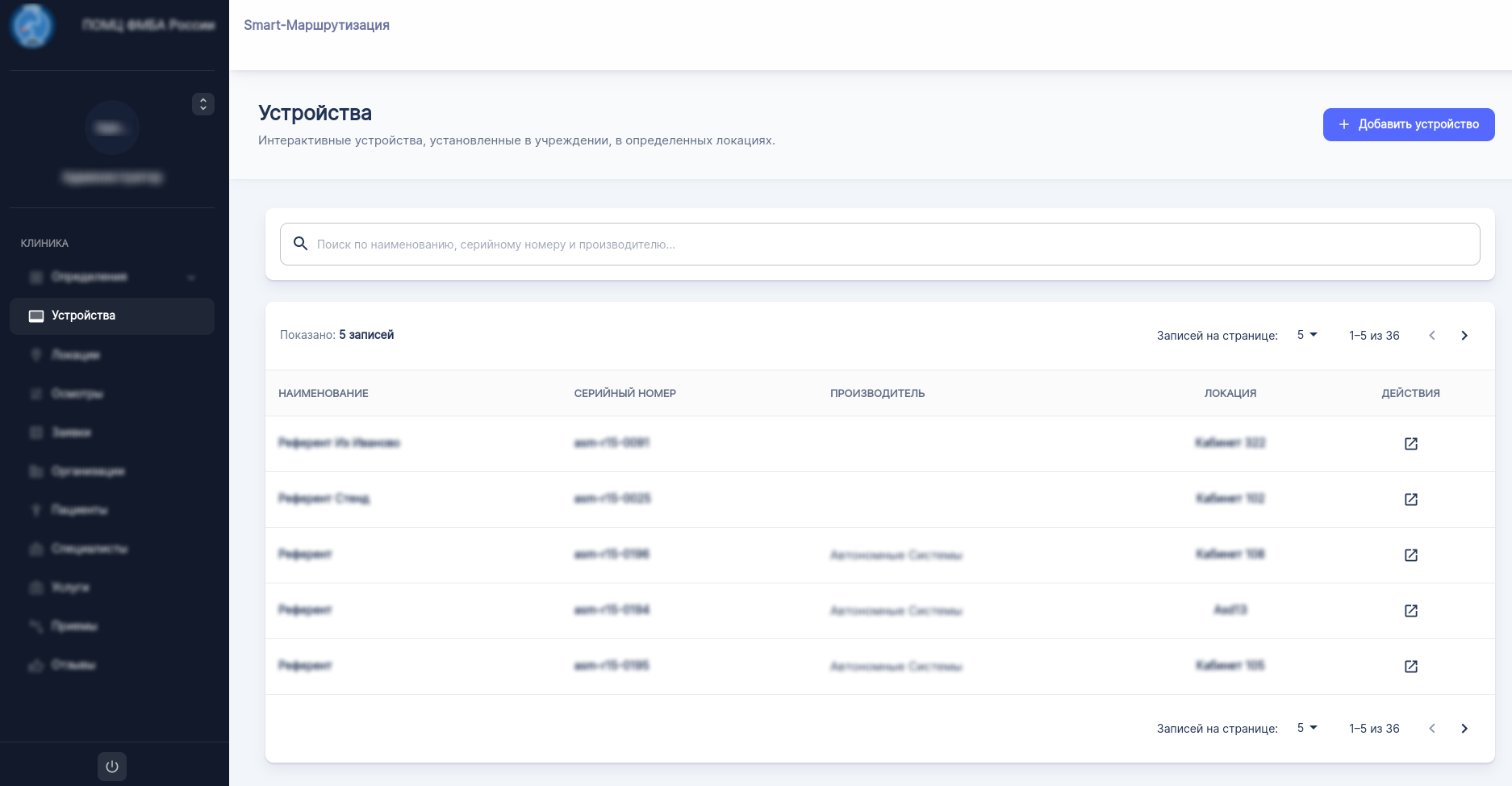Open the device located in Кабинет 102
Image resolution: width=1512 pixels, height=786 pixels.
tap(1410, 500)
